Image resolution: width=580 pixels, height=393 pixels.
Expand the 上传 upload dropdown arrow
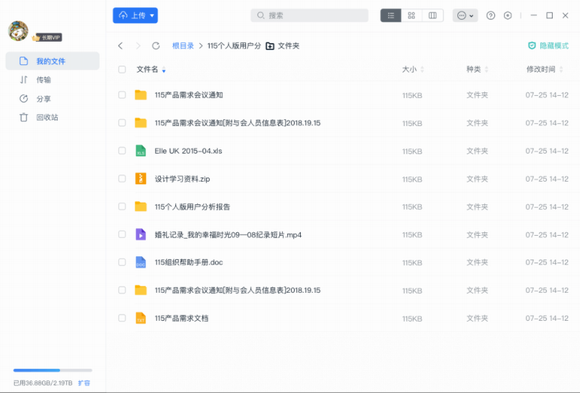click(152, 16)
